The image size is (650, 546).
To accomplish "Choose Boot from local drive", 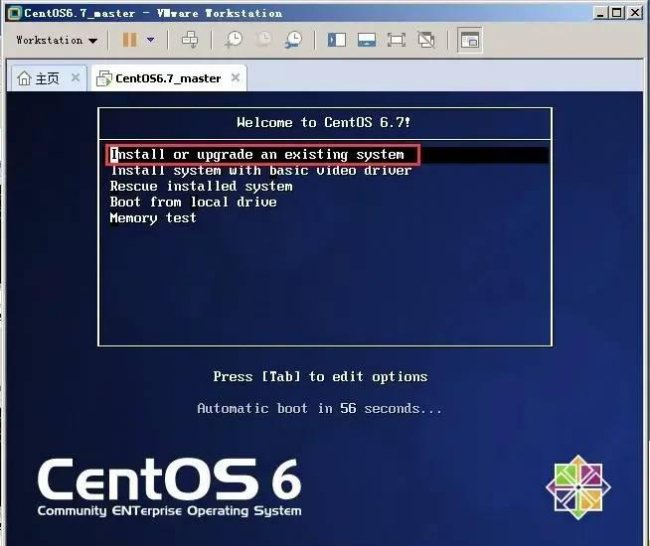I will [193, 202].
